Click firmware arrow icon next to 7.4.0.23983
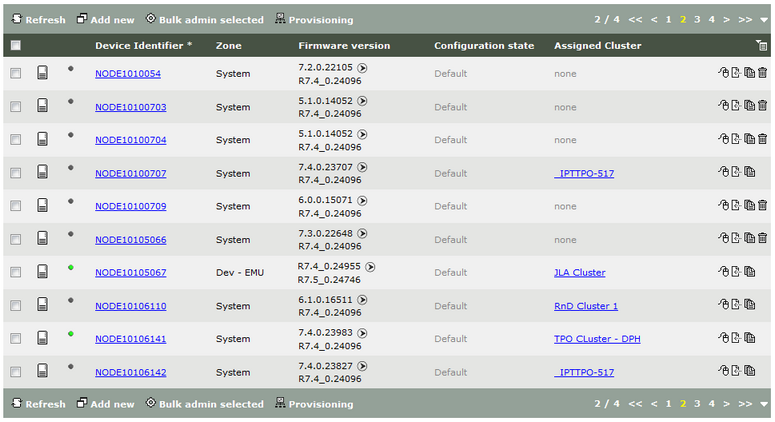Screen dimensions: 775x422 tap(362, 333)
